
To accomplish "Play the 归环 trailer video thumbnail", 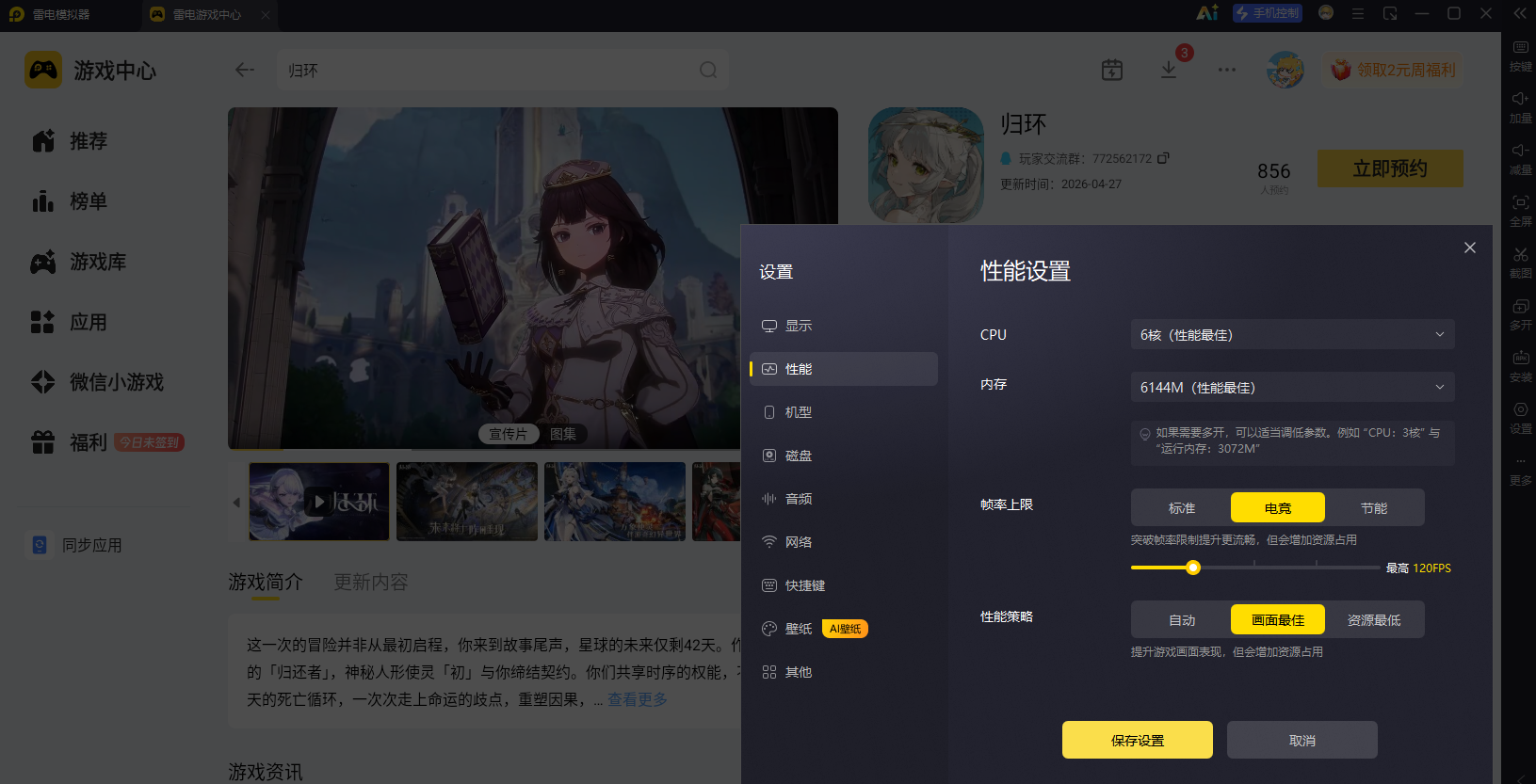I will click(319, 502).
